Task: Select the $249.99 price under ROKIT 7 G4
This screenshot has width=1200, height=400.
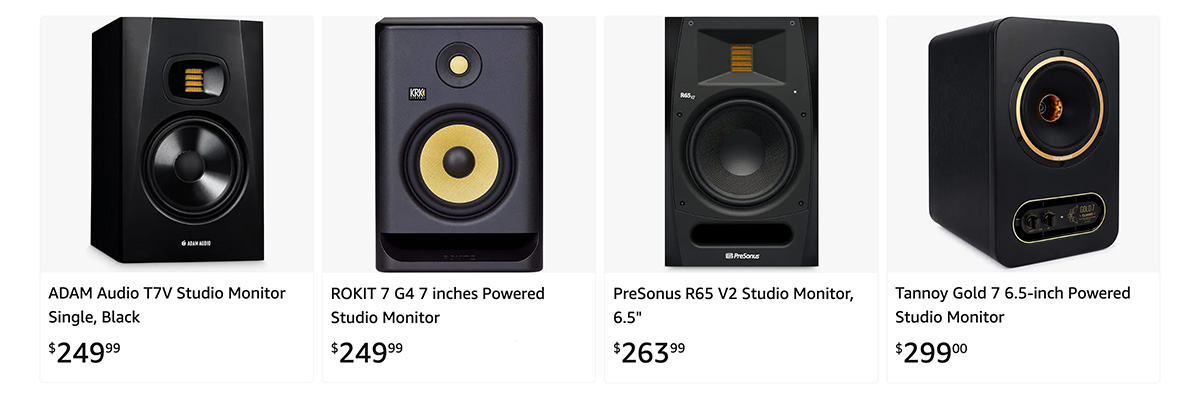Action: click(x=367, y=352)
